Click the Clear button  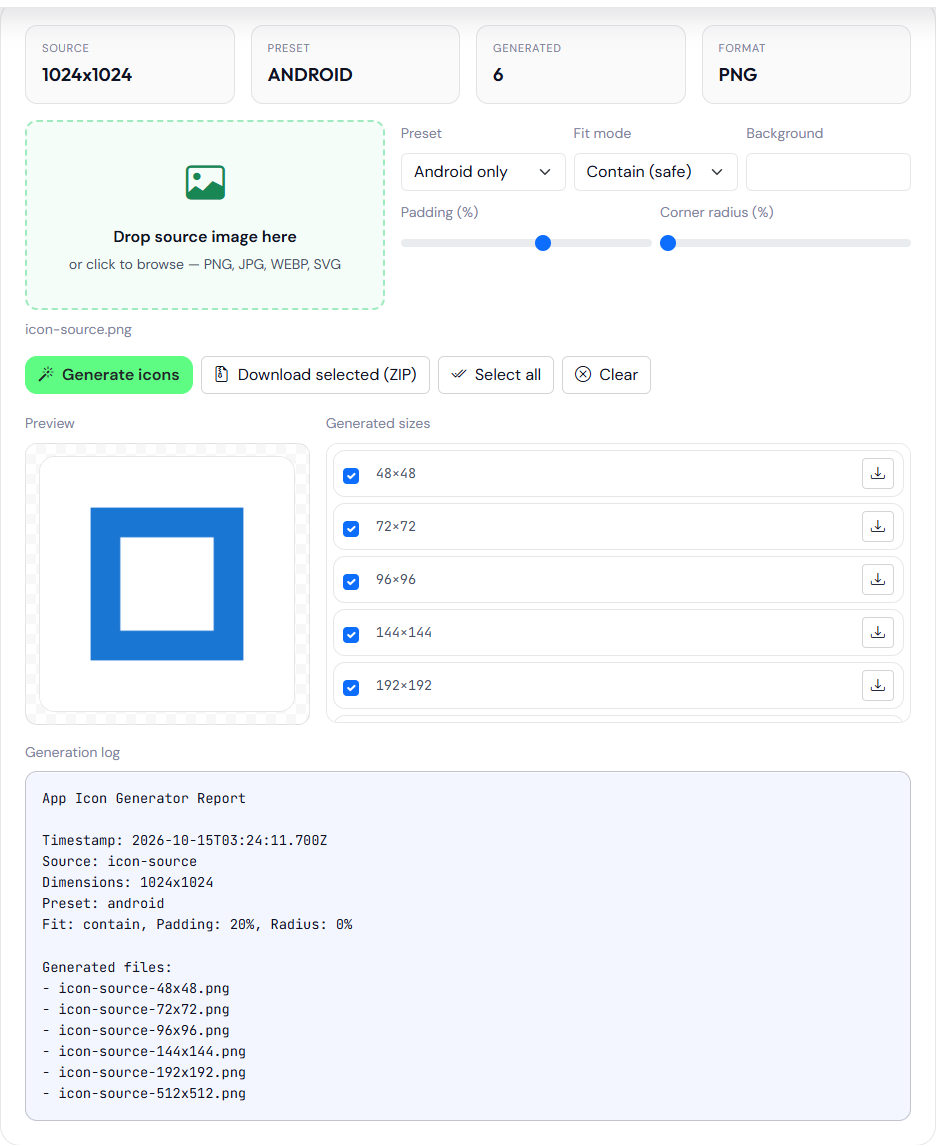606,375
